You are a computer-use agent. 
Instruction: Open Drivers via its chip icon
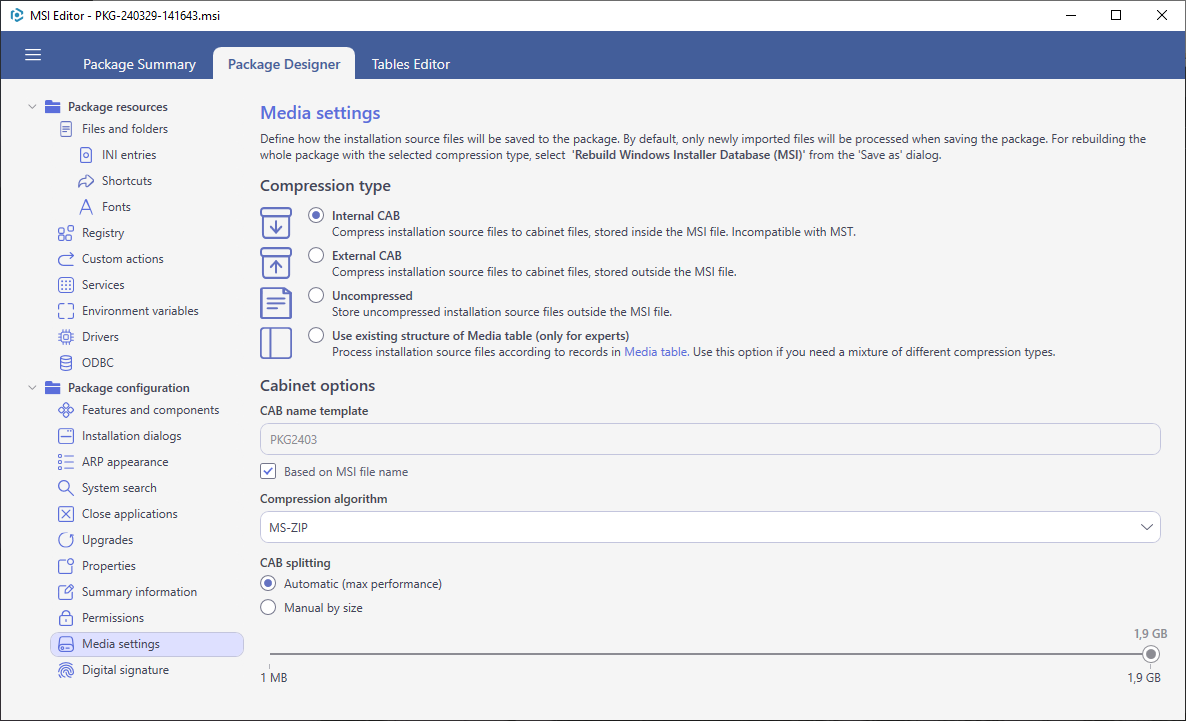click(66, 337)
